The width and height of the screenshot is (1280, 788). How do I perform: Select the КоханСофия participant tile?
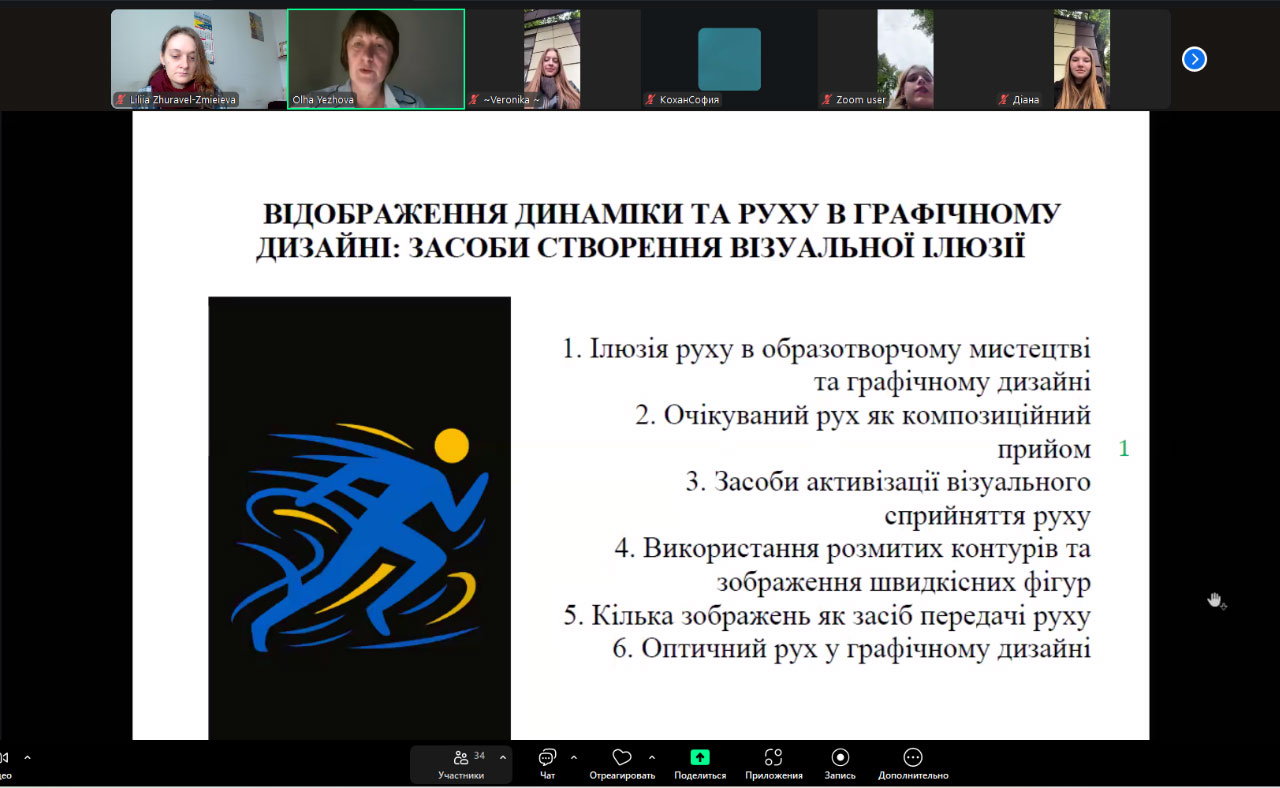(x=729, y=59)
